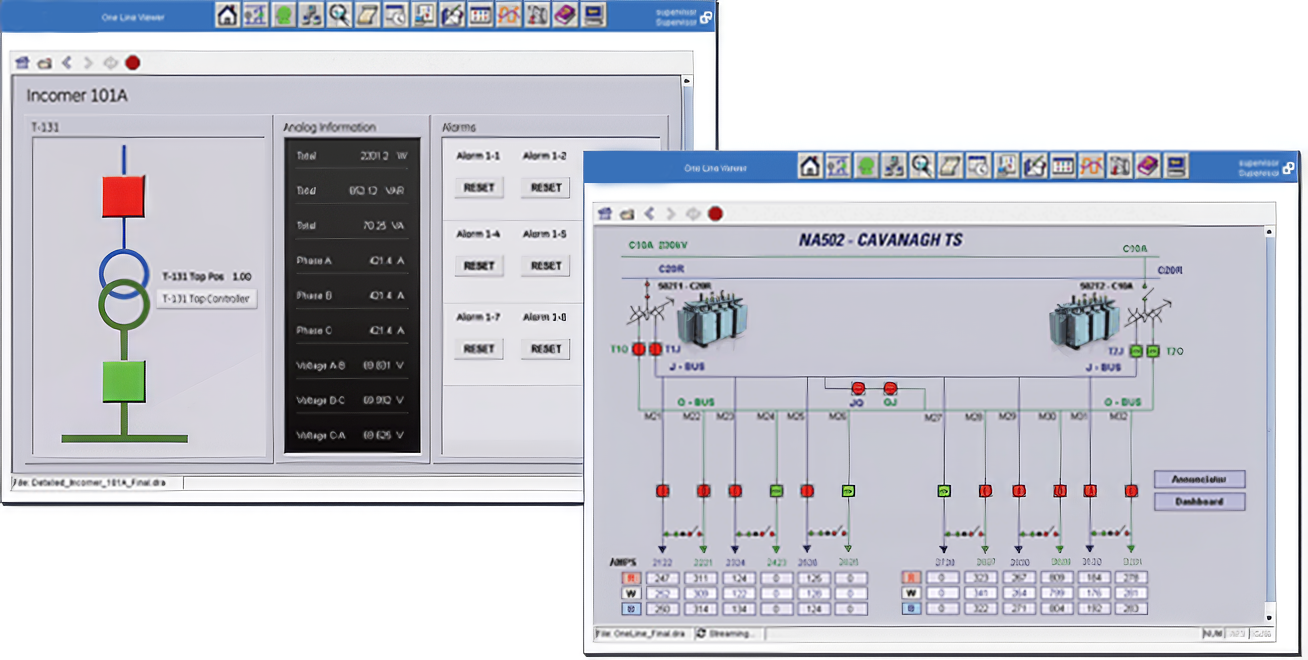Click RESET under Alarm 1-5
The image size is (1308, 660).
546,266
